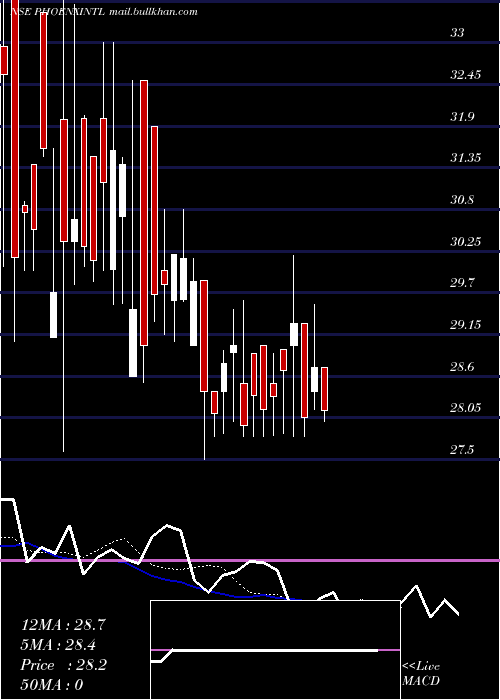The image size is (500, 700).
Task: Click the 31.9 price axis label
Action: tap(462, 117)
